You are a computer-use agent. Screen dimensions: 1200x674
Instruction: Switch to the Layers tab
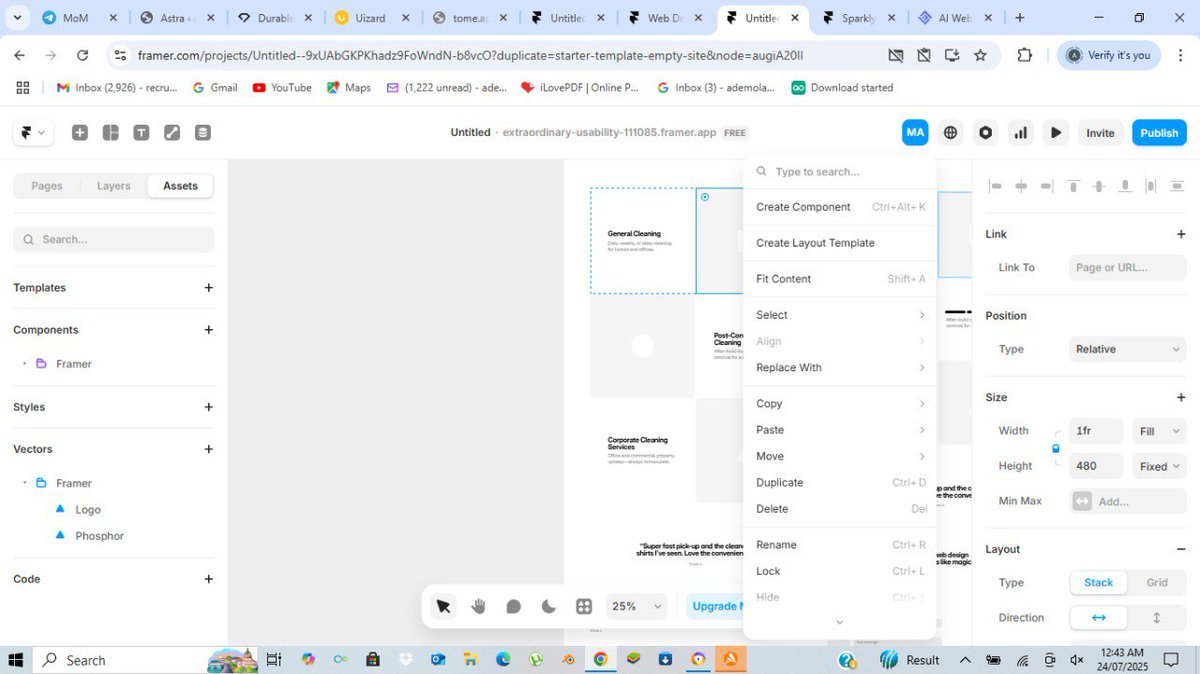click(114, 186)
